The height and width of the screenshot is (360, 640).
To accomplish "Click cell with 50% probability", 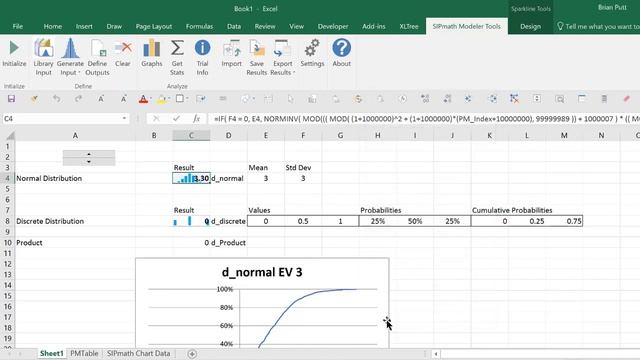I will pos(415,221).
